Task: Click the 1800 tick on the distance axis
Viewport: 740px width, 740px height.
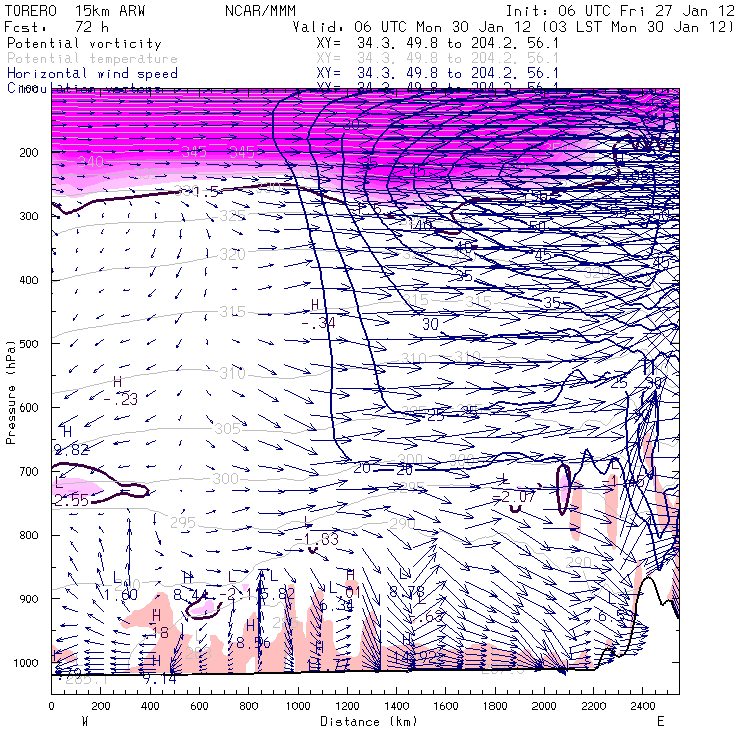Action: (495, 706)
